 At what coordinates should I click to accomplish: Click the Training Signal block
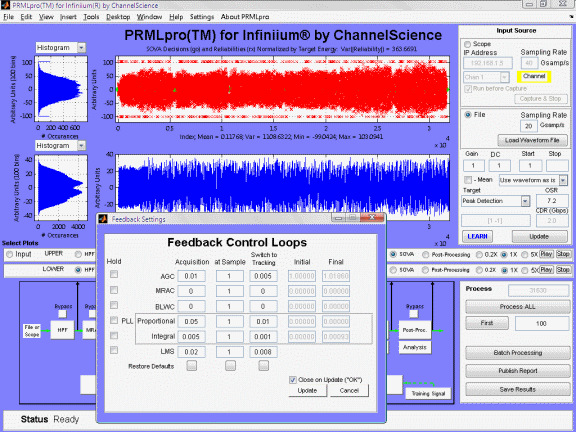pos(428,393)
